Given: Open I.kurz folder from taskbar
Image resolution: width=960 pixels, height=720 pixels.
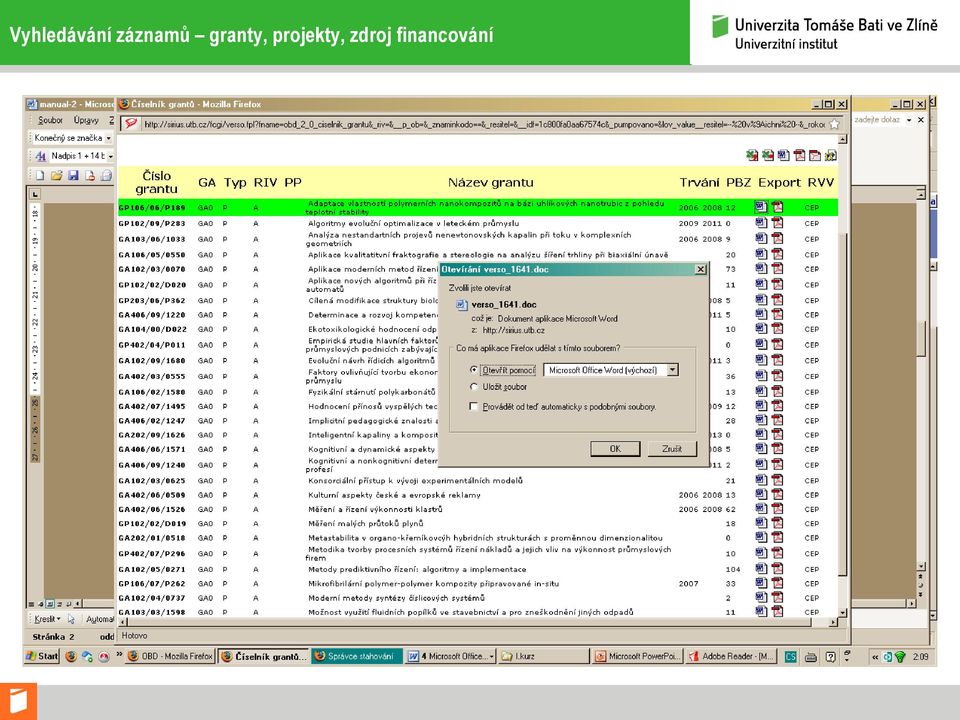Looking at the screenshot, I should pos(544,656).
